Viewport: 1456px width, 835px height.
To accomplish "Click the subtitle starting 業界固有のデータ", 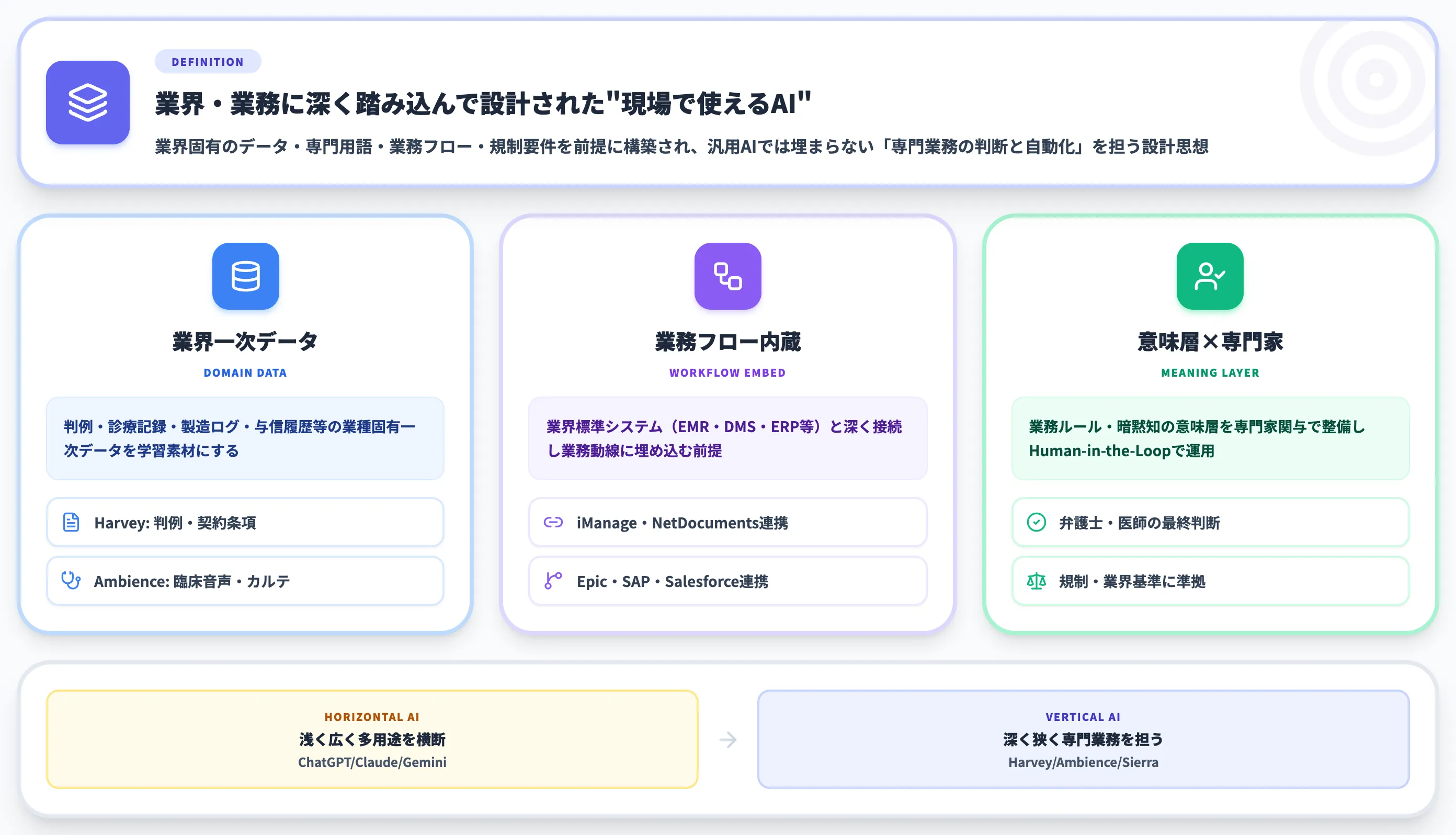I will [x=681, y=147].
